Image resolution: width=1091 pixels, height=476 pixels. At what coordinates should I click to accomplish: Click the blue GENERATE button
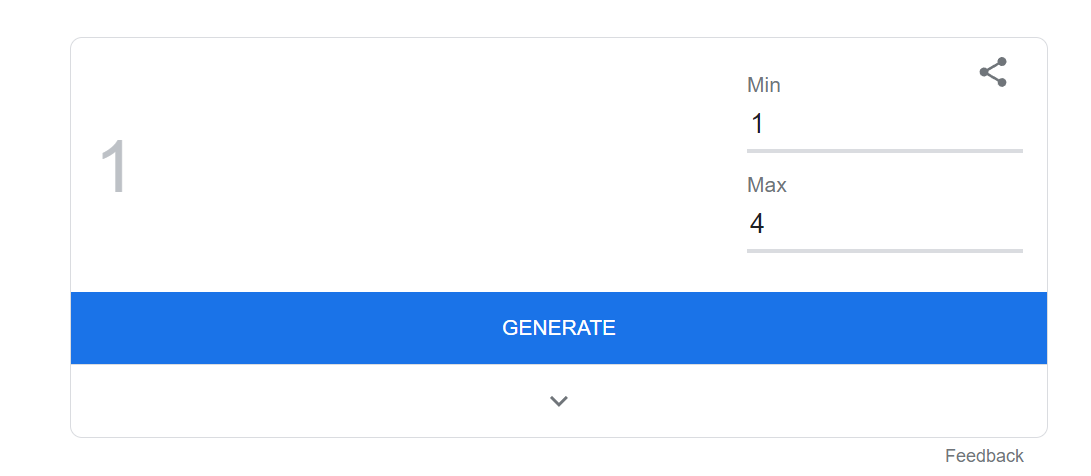[559, 328]
